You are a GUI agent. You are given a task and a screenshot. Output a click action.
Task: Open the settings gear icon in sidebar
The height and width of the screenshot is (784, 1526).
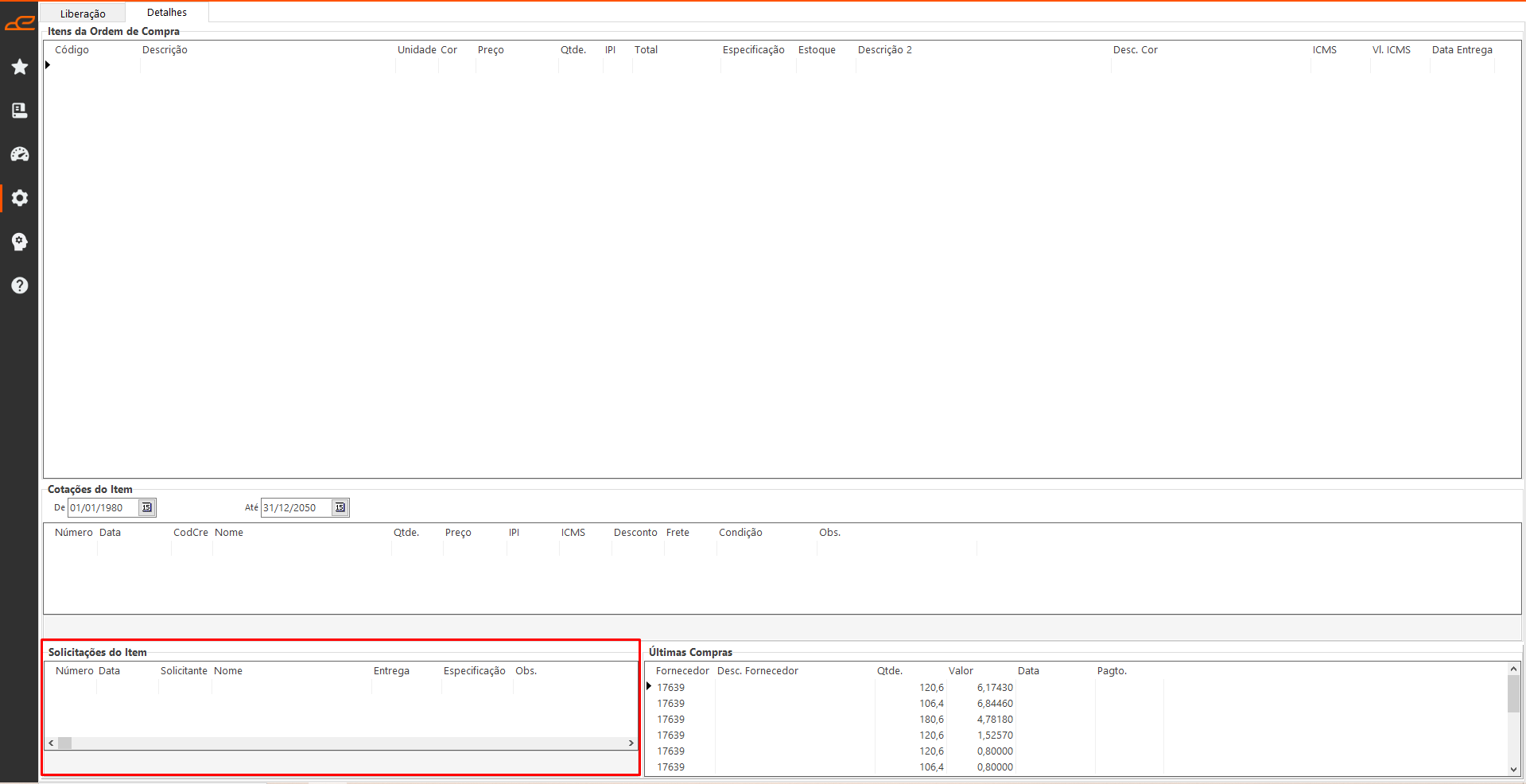pos(20,198)
